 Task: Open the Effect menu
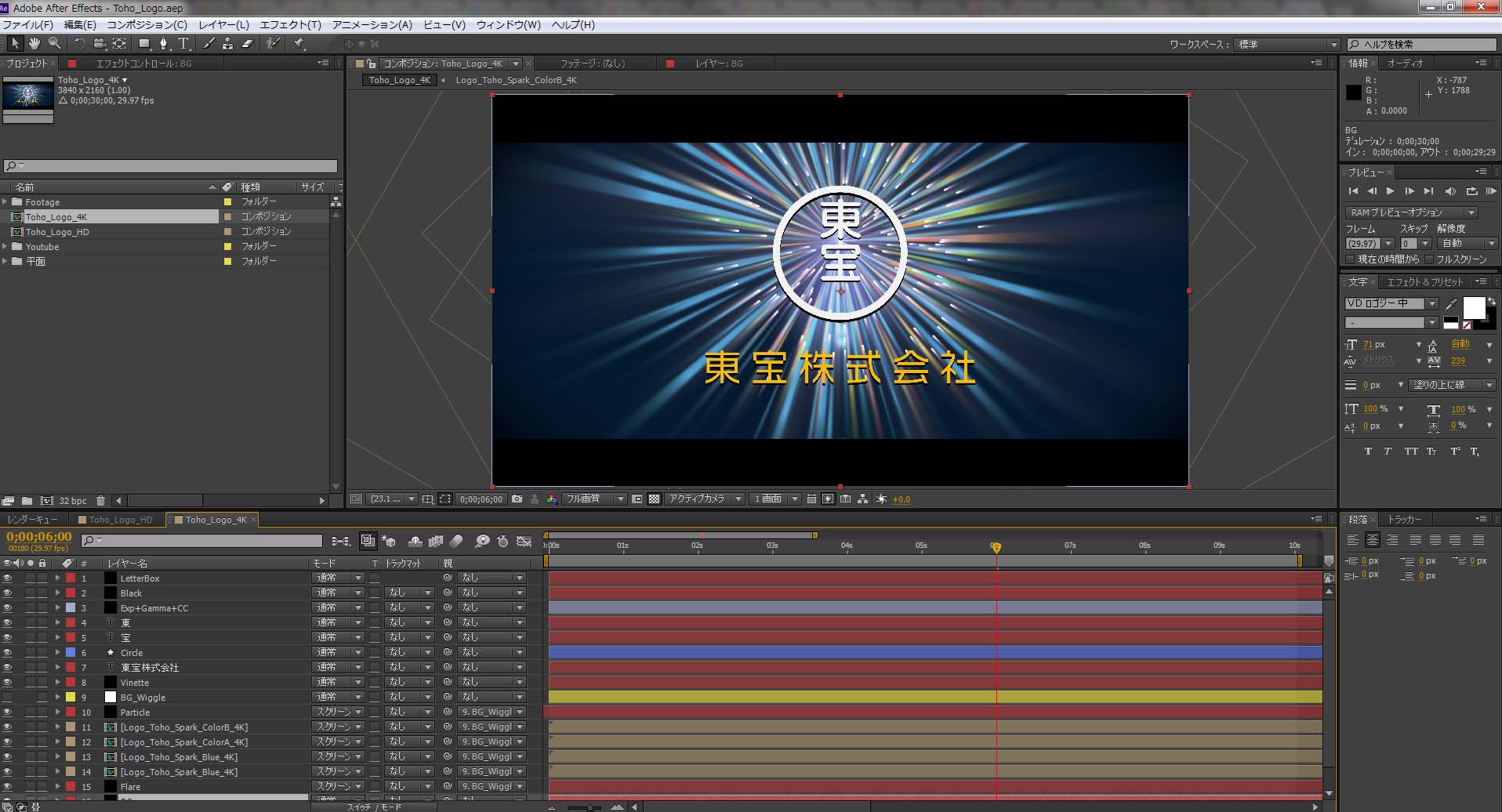(x=290, y=25)
